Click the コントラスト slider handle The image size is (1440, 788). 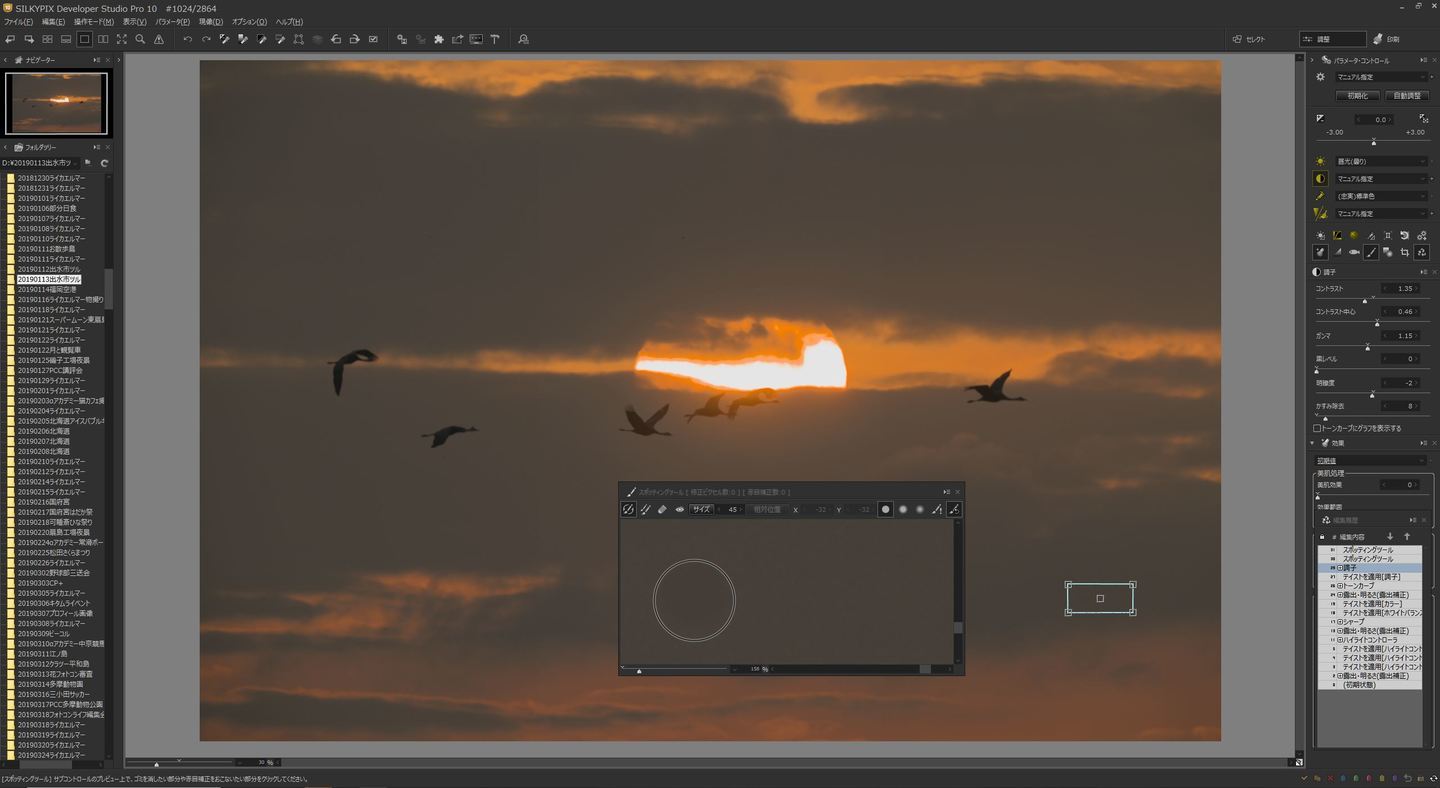coord(1365,300)
